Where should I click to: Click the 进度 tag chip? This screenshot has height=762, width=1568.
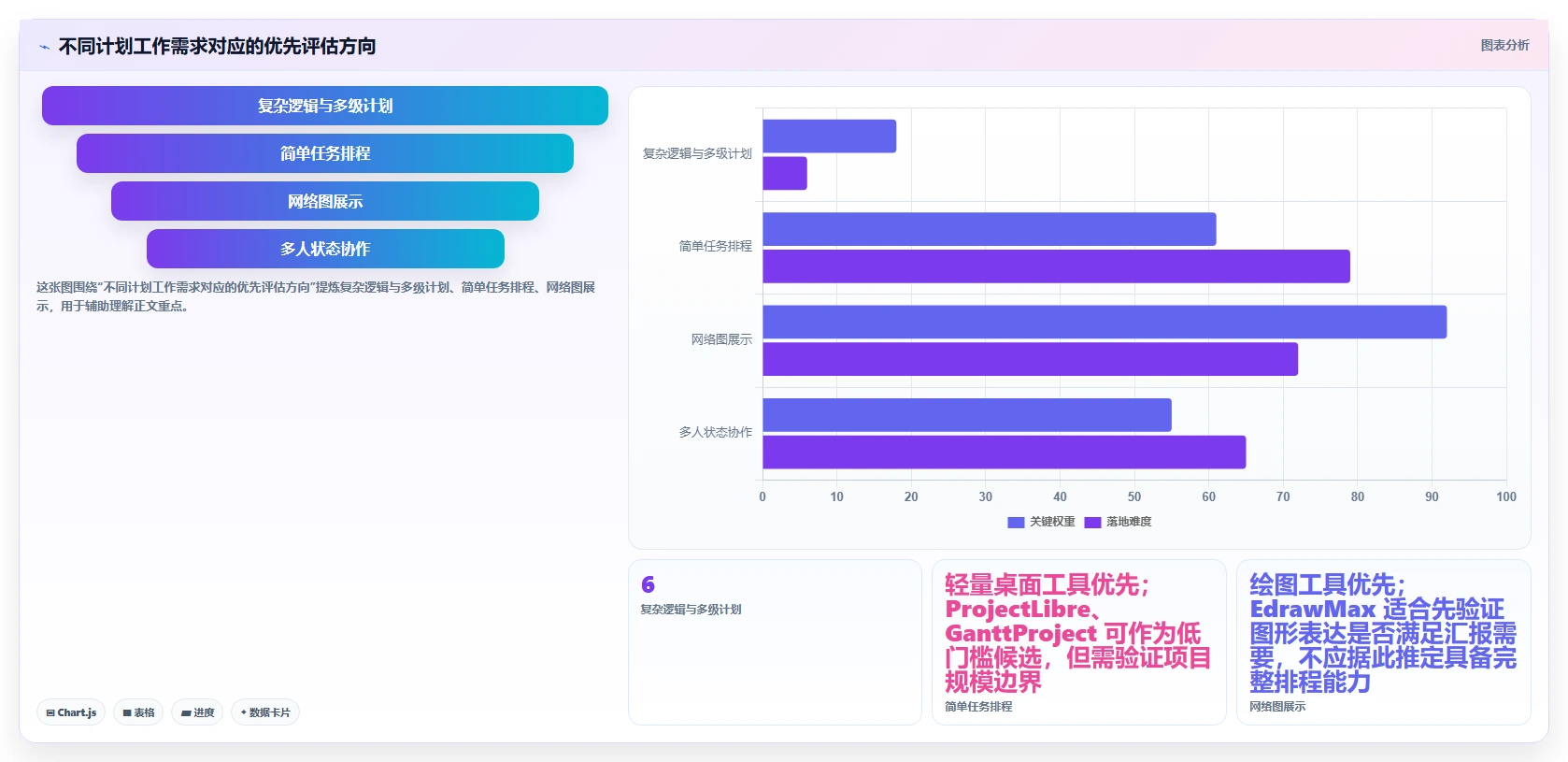[x=197, y=712]
